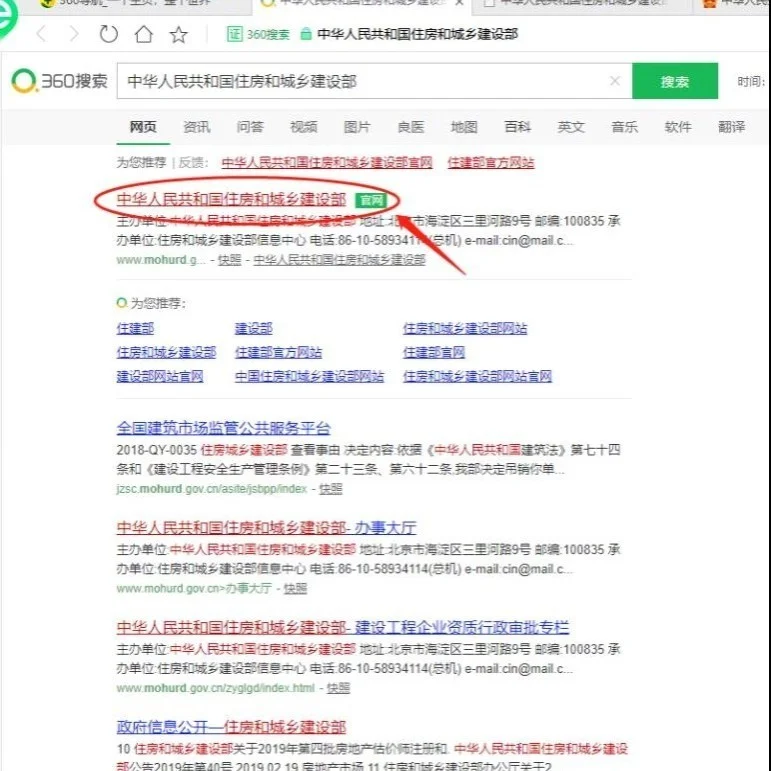This screenshot has width=771, height=771.
Task: Click the browser back arrow
Action: click(41, 34)
